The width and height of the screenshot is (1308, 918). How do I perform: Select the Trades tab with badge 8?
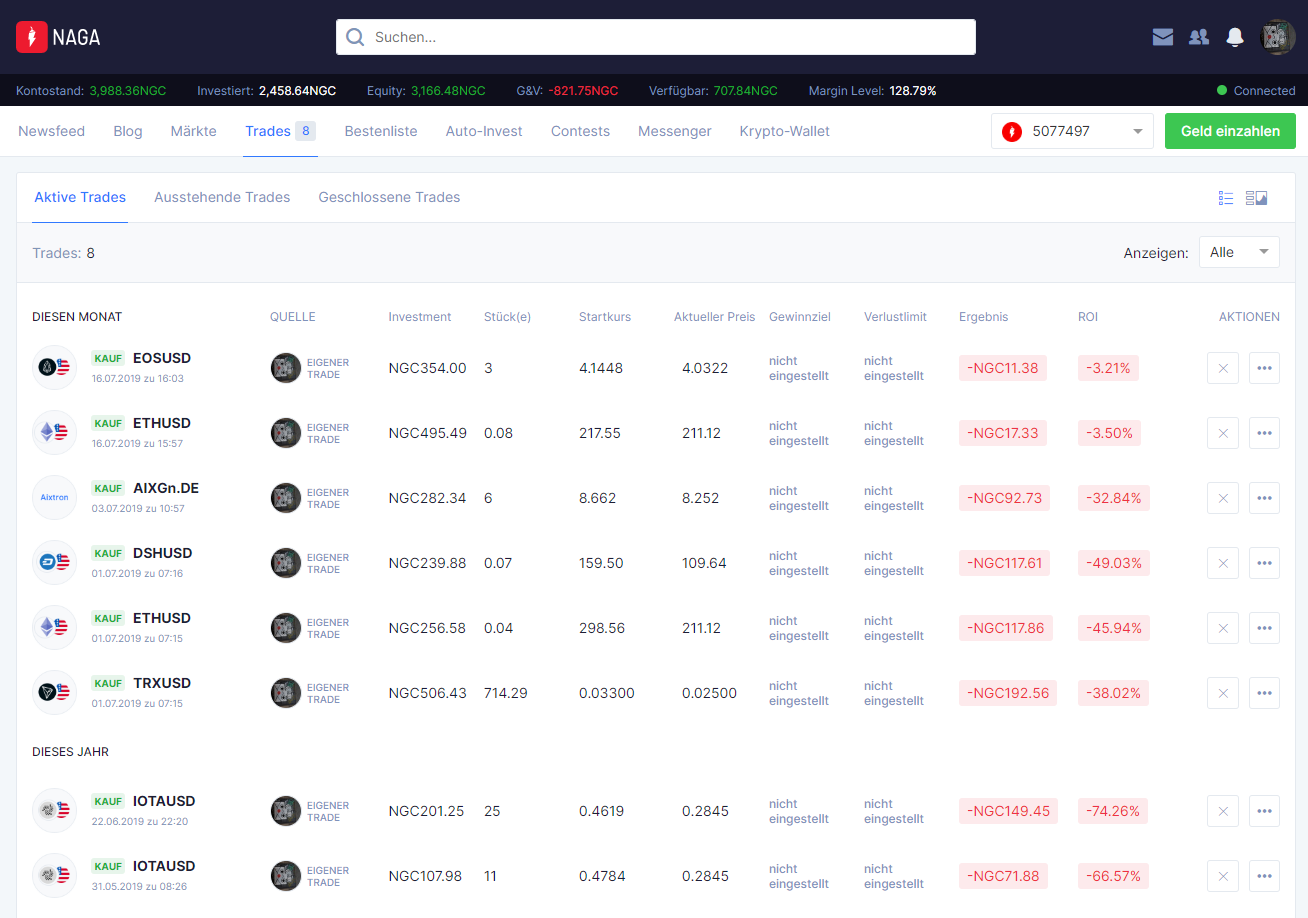281,131
